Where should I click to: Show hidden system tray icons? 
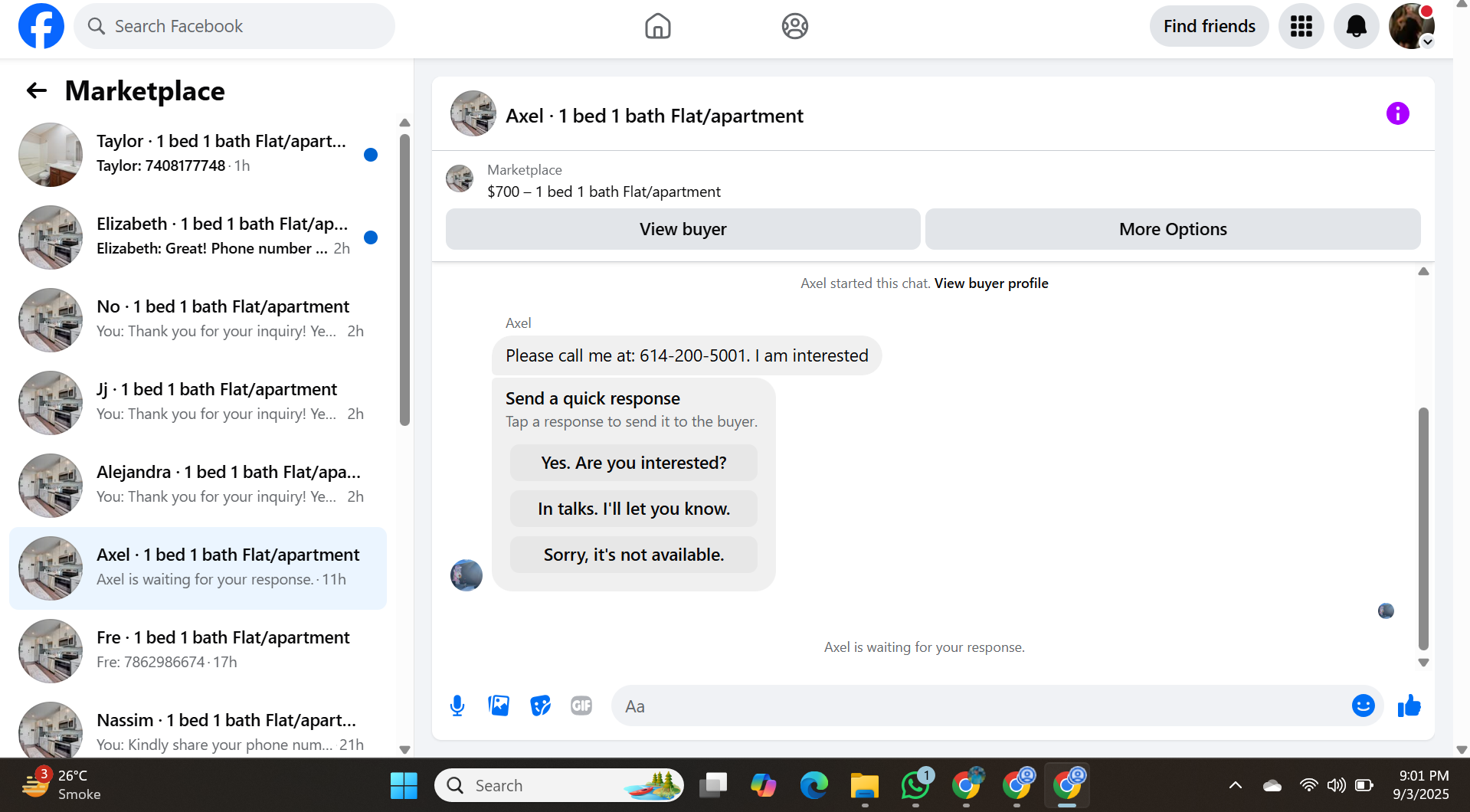click(x=1235, y=785)
